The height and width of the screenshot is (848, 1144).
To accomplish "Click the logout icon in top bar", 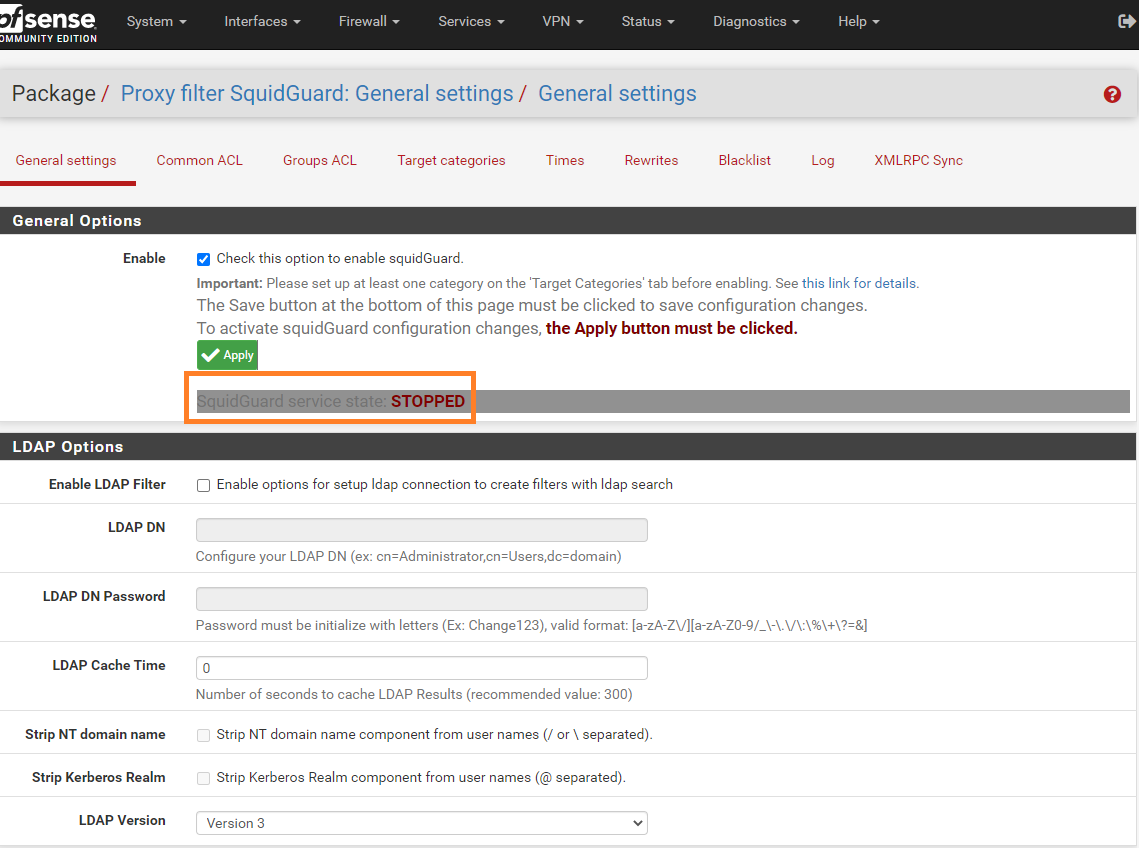I will point(1126,21).
